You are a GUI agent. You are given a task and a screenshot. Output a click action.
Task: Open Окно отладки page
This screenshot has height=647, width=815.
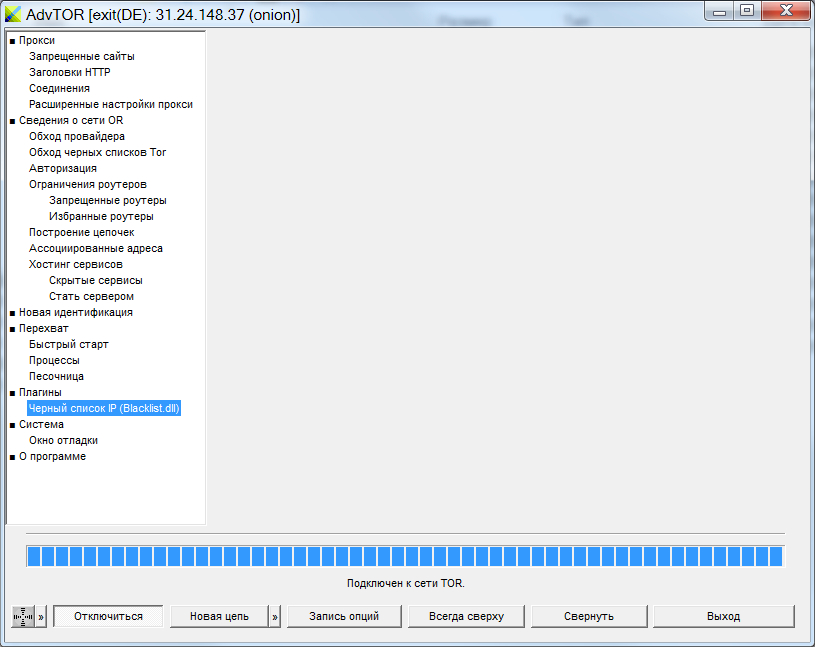click(x=63, y=441)
